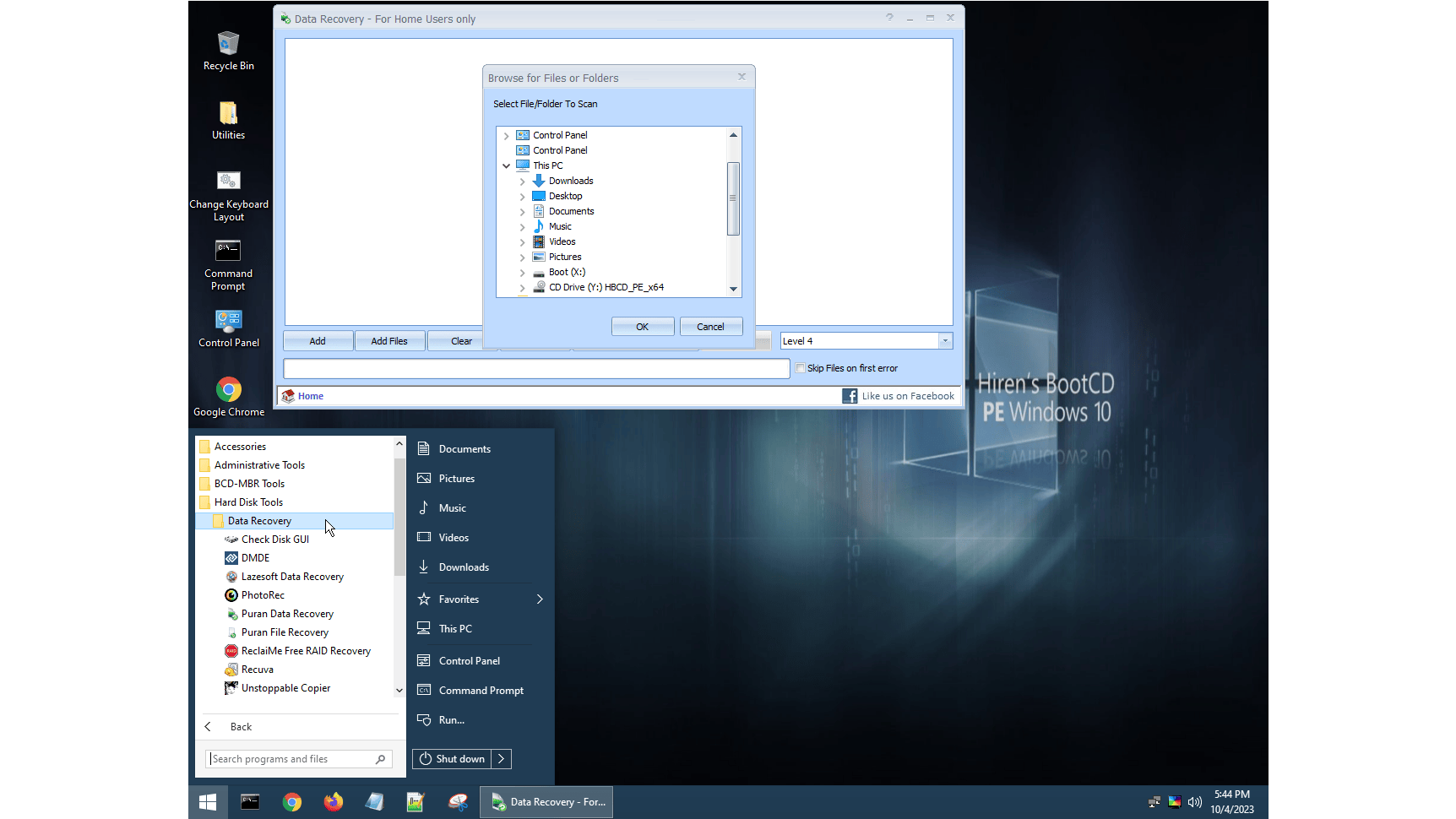Viewport: 1456px width, 819px height.
Task: Open Command Prompt from taskbar icon
Action: click(x=250, y=801)
